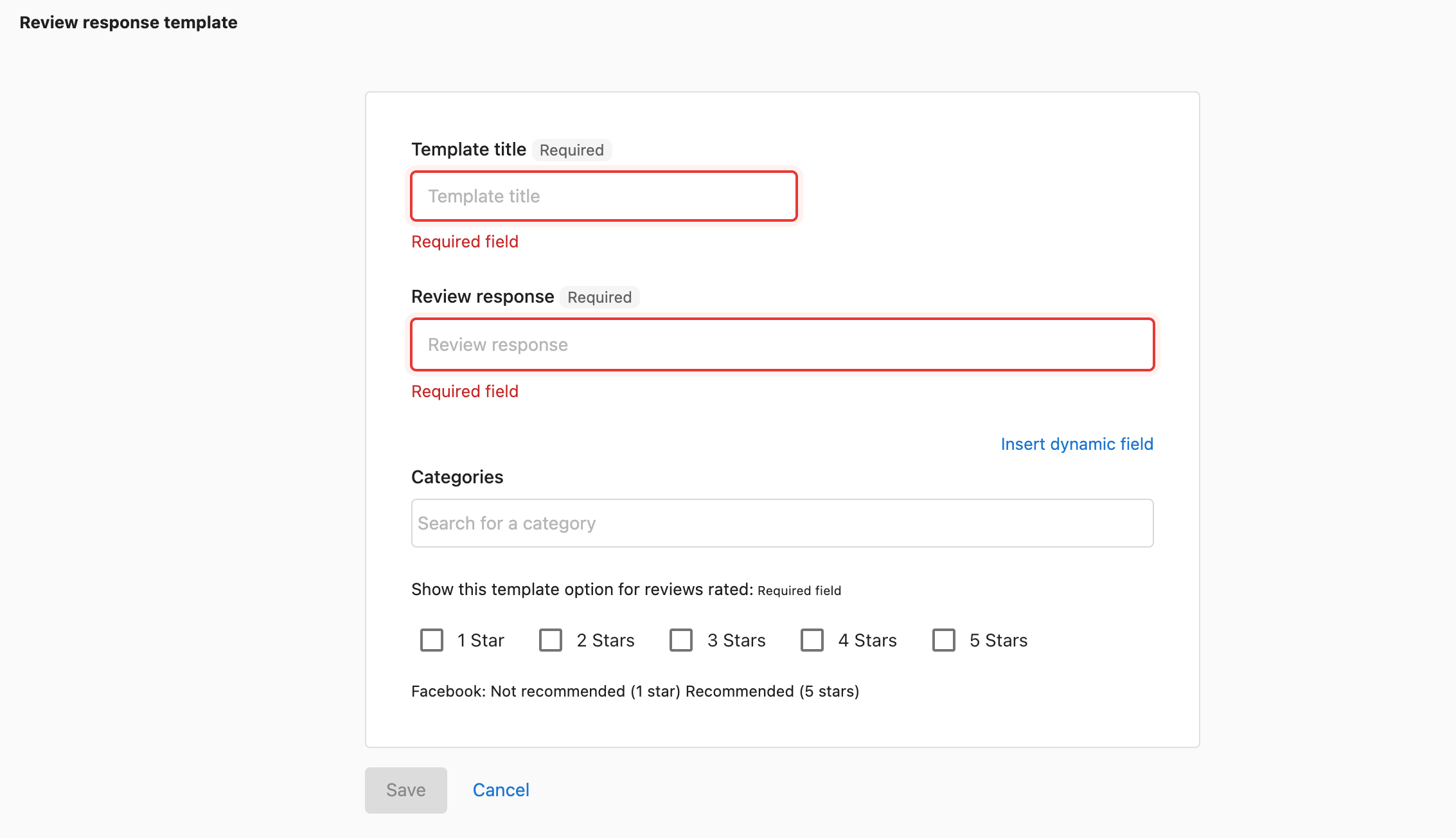Focus the Review response text box
1456x838 pixels.
[783, 344]
